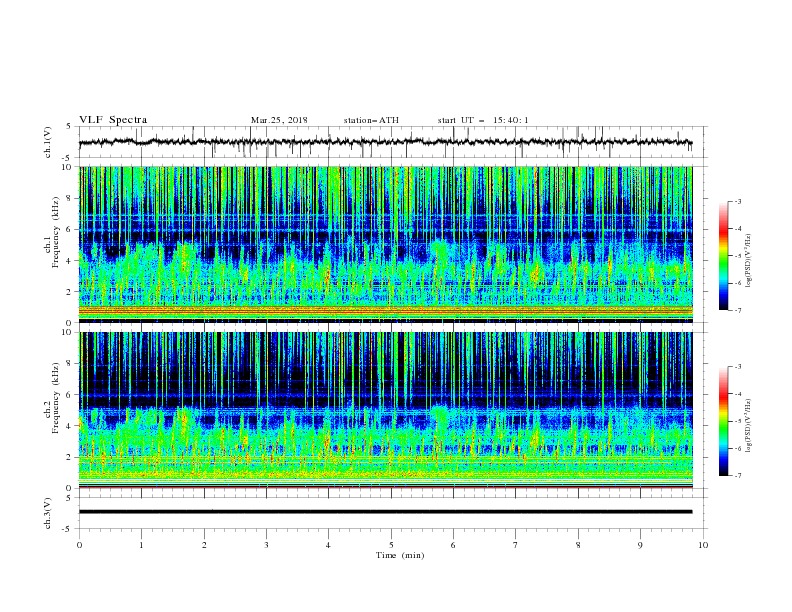Click time axis tick label "2"
This screenshot has width=792, height=612.
[204, 545]
